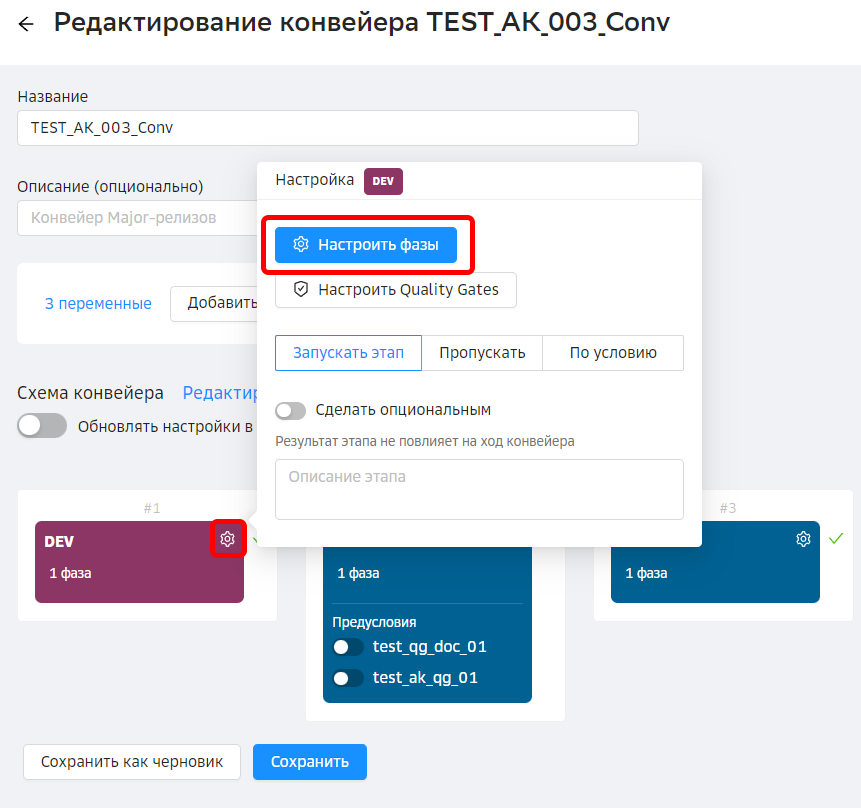Toggle 'Обновлять настройки' switch
The image size is (861, 808).
(42, 426)
